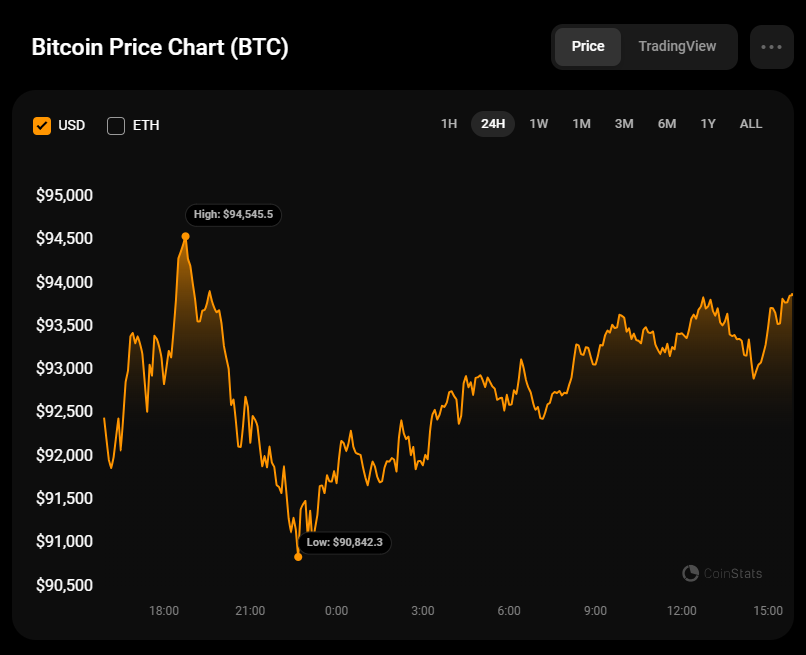Click the CoinStats logo watermark
This screenshot has height=655, width=806.
(722, 573)
